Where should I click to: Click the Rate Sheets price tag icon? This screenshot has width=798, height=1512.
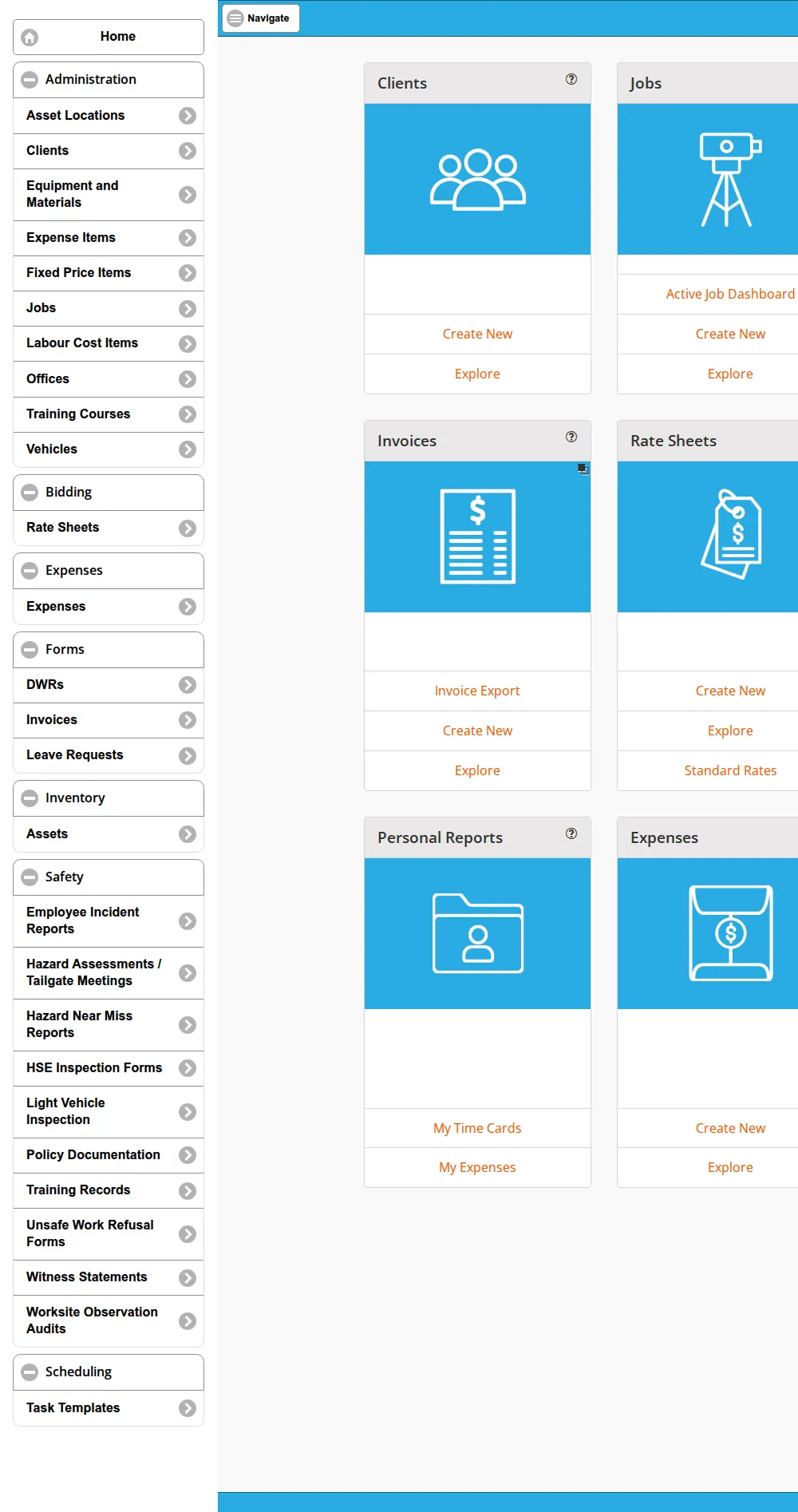pos(732,534)
